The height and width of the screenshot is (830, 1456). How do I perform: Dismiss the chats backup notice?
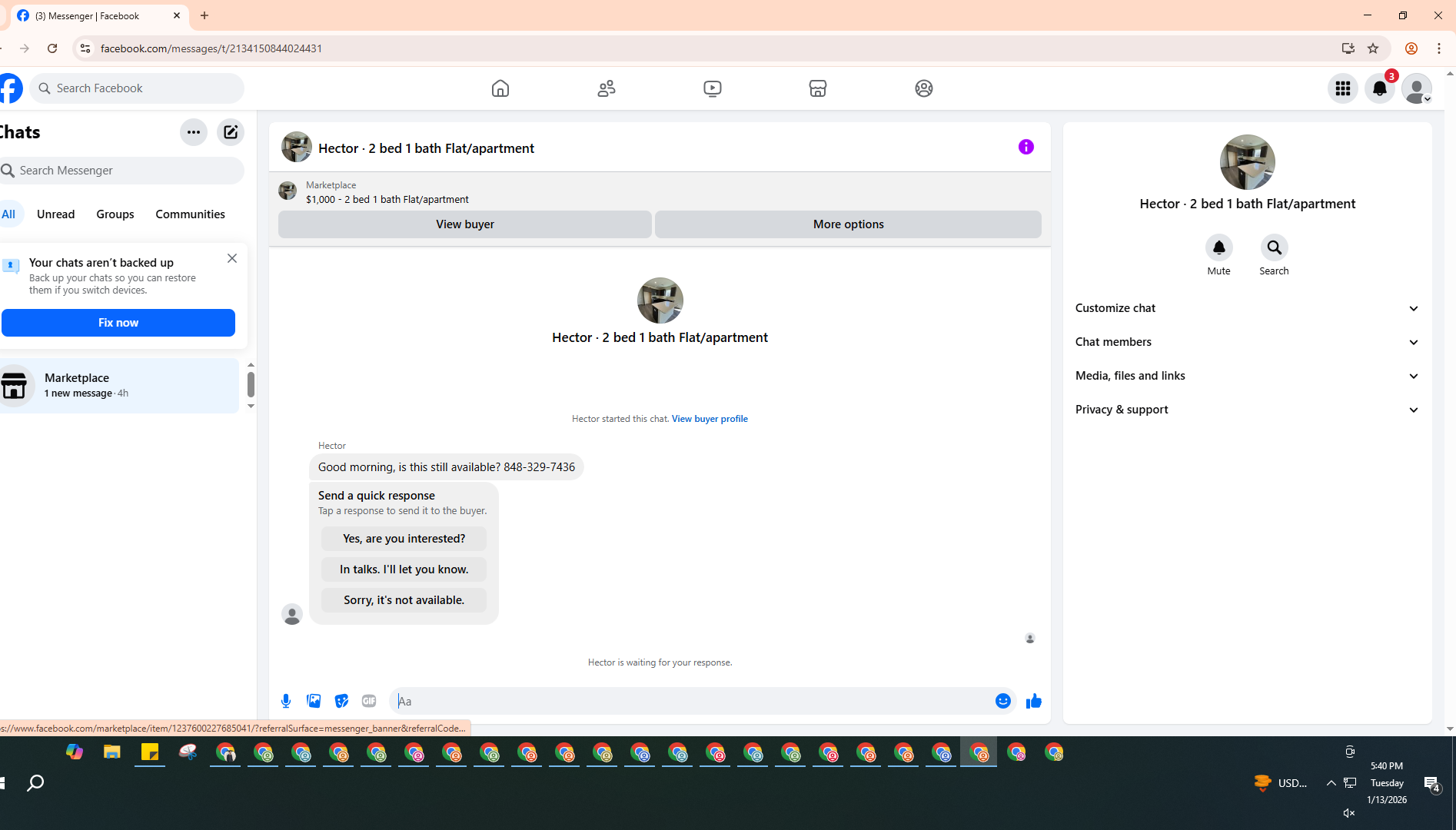[x=232, y=258]
